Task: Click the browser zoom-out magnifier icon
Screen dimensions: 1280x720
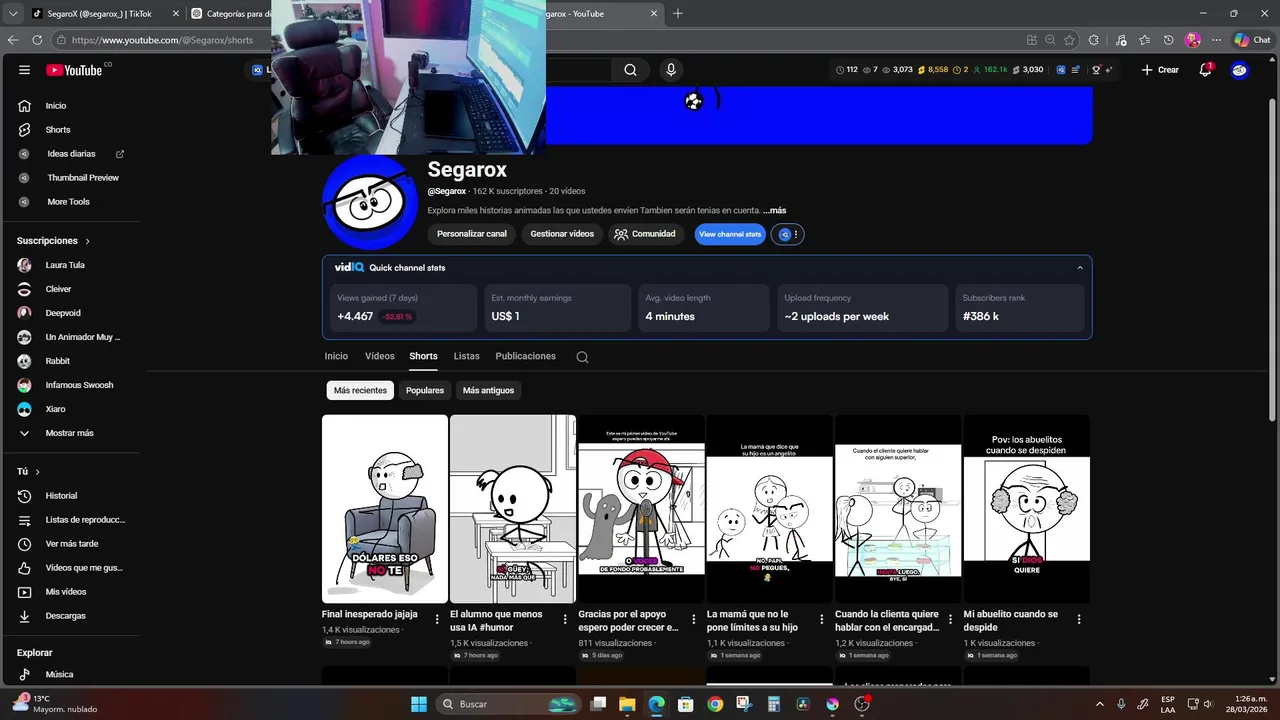Action: [x=1050, y=40]
